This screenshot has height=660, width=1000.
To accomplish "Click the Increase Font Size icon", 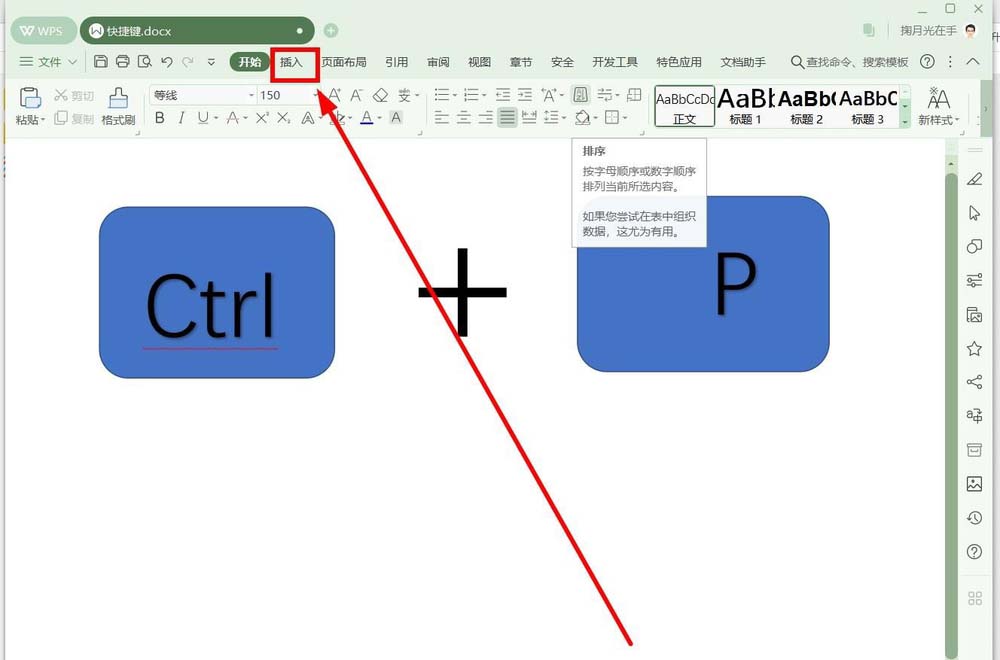I will click(x=335, y=95).
